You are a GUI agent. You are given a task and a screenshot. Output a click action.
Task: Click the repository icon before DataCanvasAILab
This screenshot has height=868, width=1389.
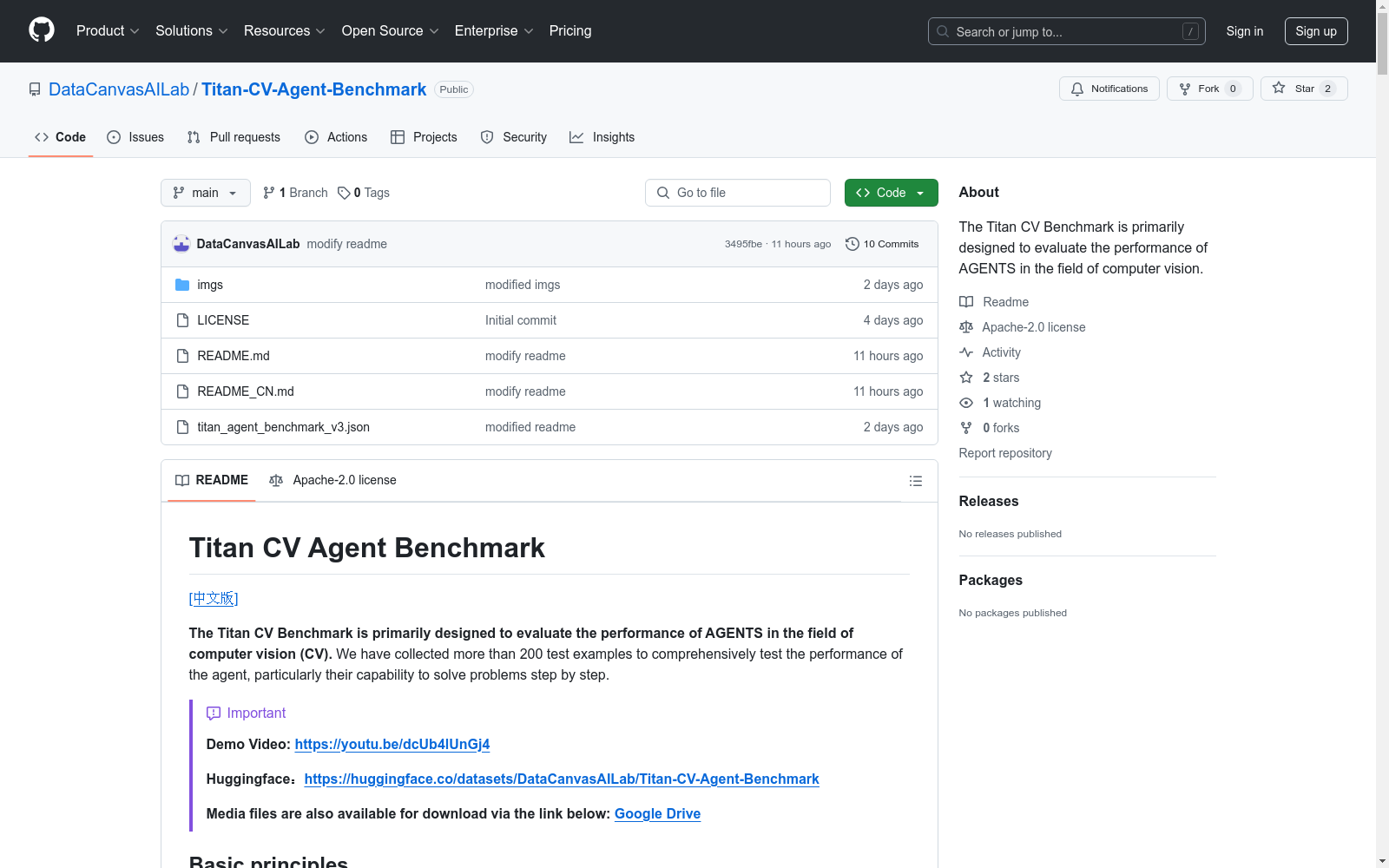tap(35, 89)
